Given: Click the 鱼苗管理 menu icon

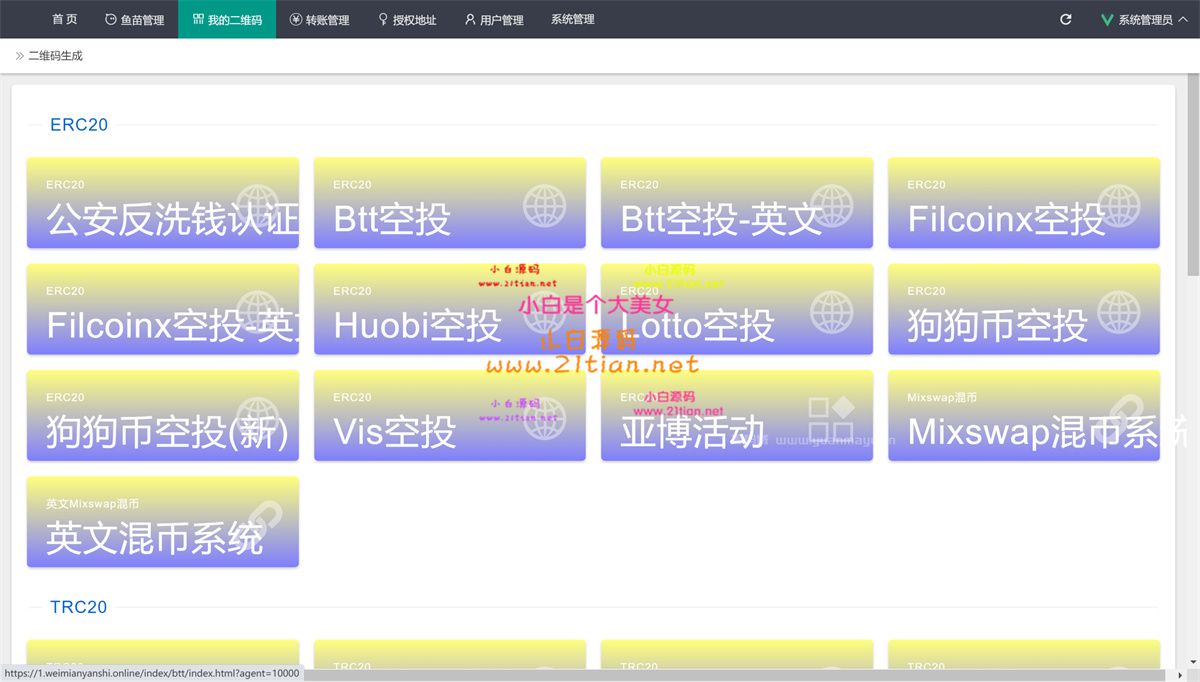Looking at the screenshot, I should (110, 19).
